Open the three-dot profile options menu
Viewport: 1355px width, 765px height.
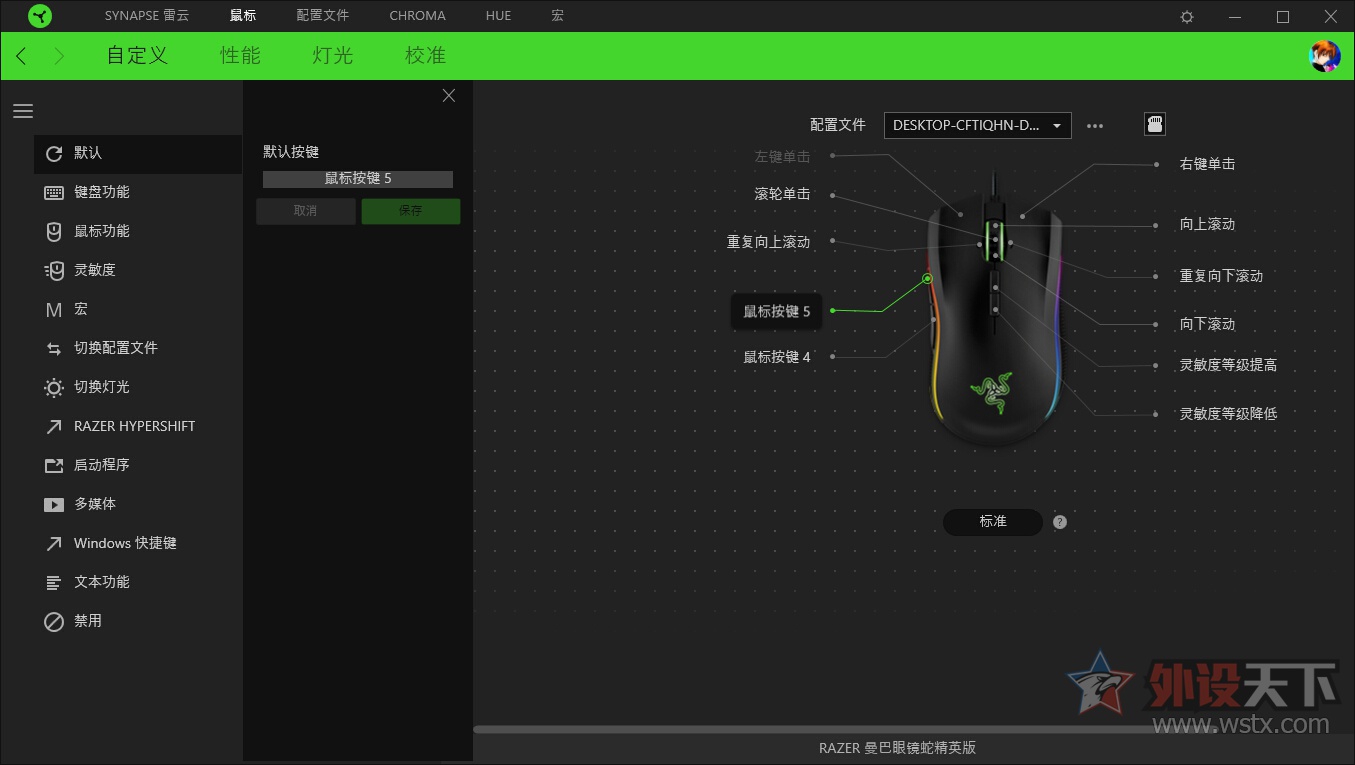(1095, 126)
